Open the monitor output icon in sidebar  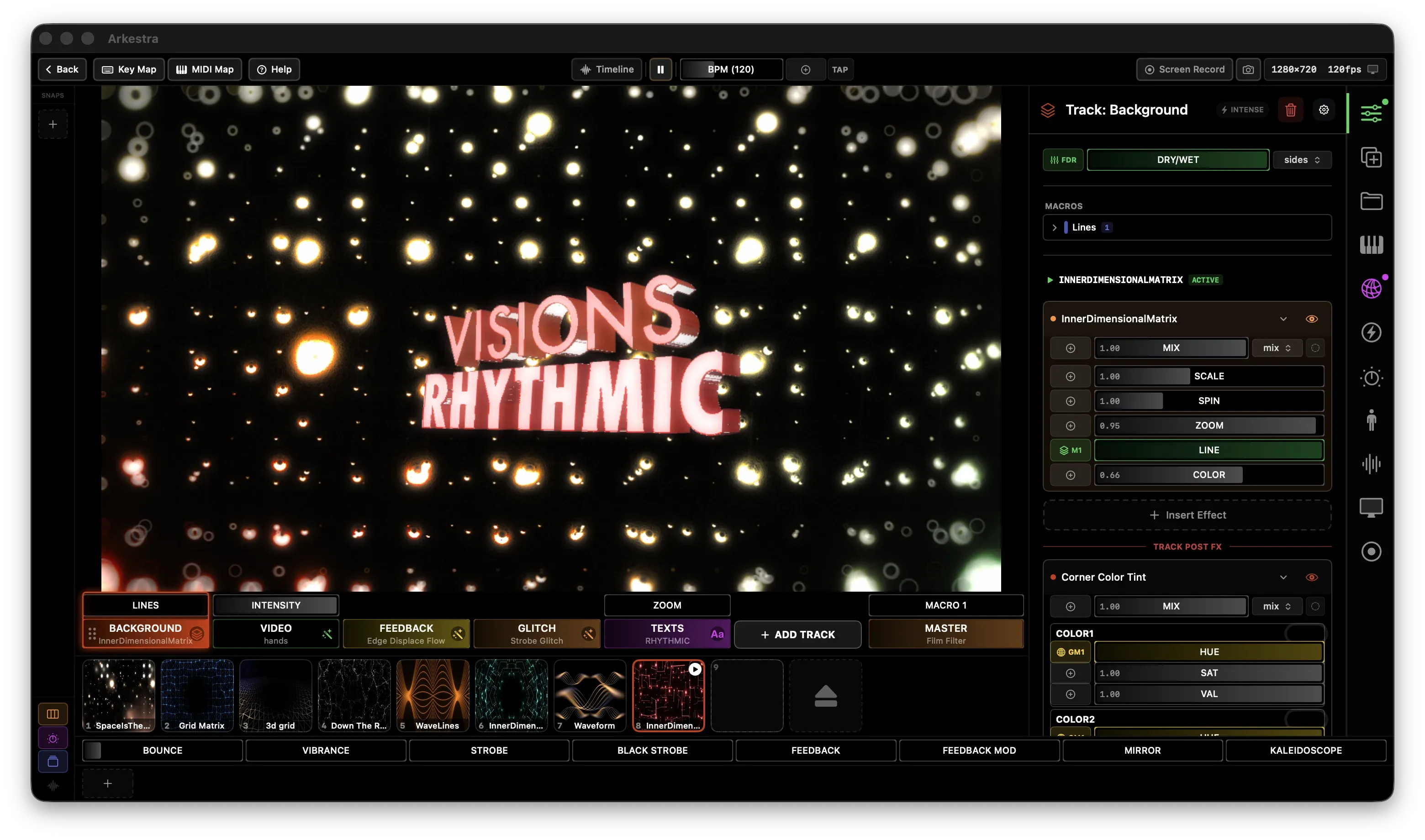[x=1371, y=508]
